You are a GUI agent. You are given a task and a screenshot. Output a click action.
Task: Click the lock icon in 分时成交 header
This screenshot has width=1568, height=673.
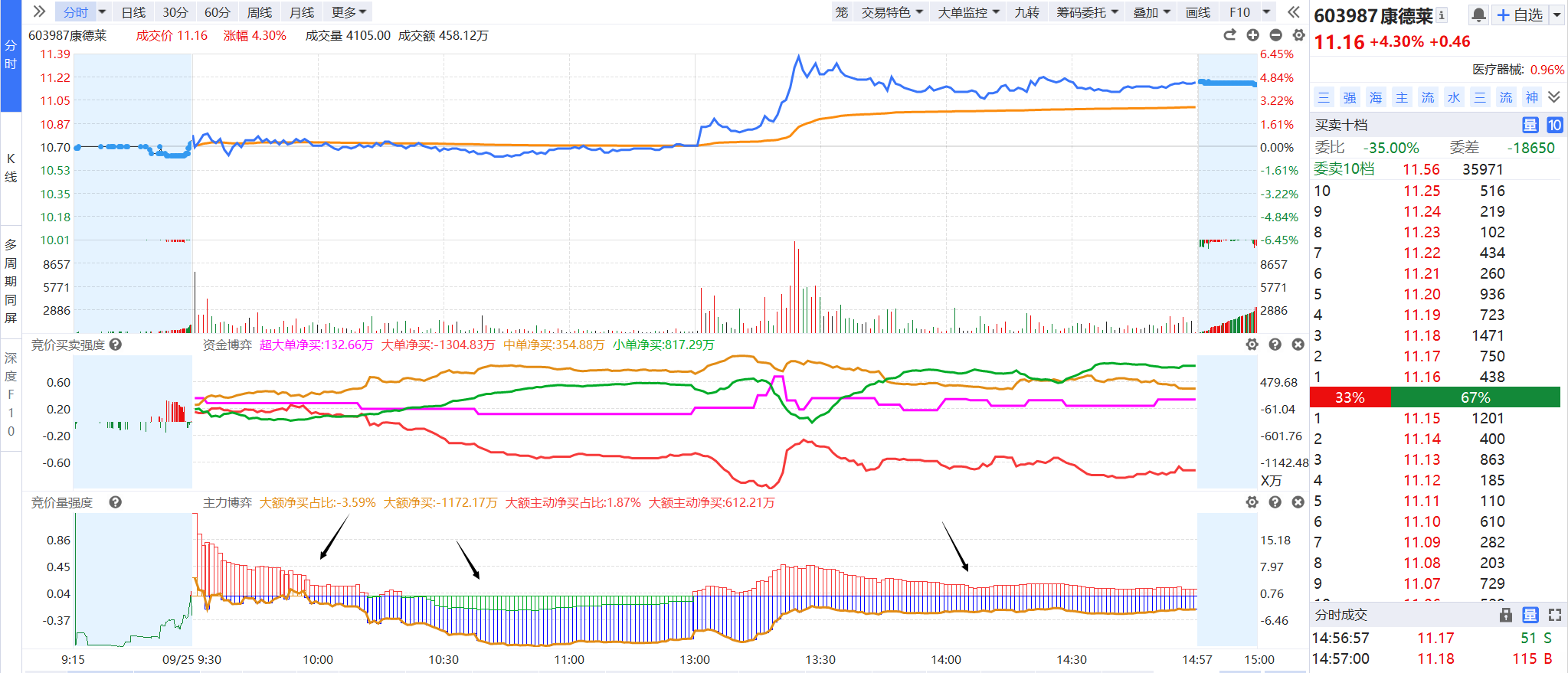[x=1505, y=615]
